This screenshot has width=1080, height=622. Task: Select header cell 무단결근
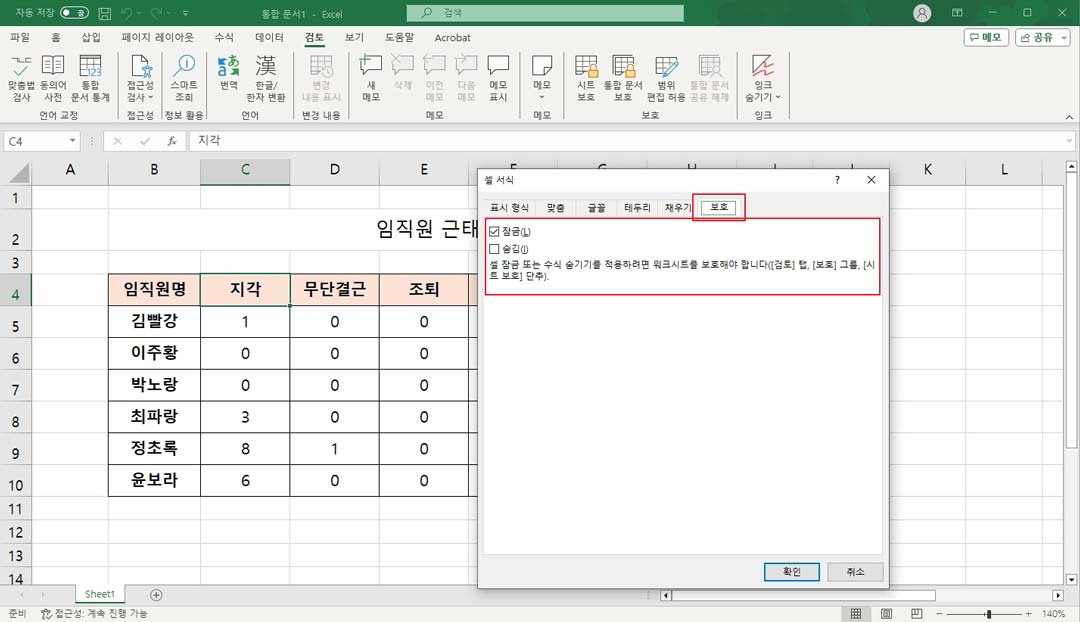point(334,289)
